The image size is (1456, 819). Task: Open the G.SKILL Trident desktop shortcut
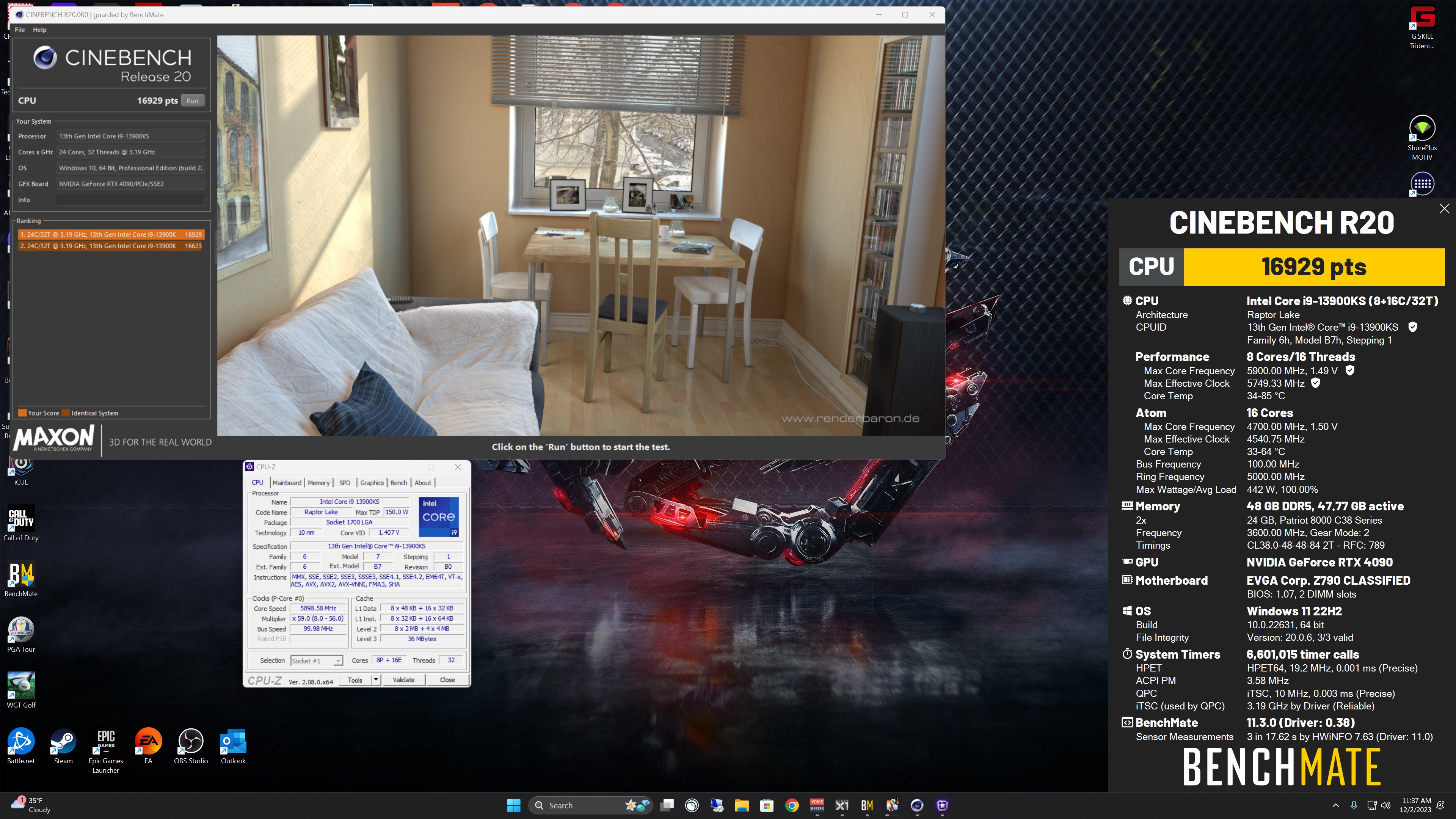click(1421, 28)
